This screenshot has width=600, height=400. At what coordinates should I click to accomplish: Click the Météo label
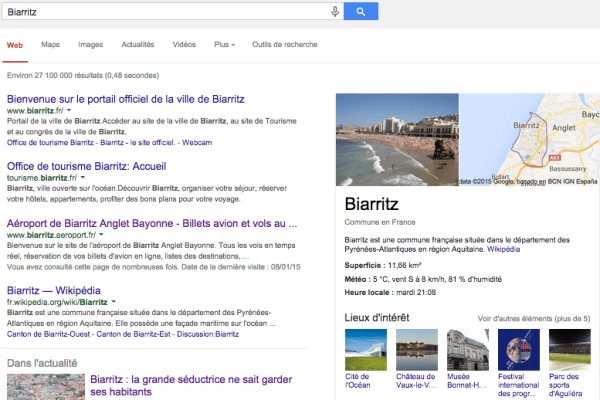click(x=356, y=279)
